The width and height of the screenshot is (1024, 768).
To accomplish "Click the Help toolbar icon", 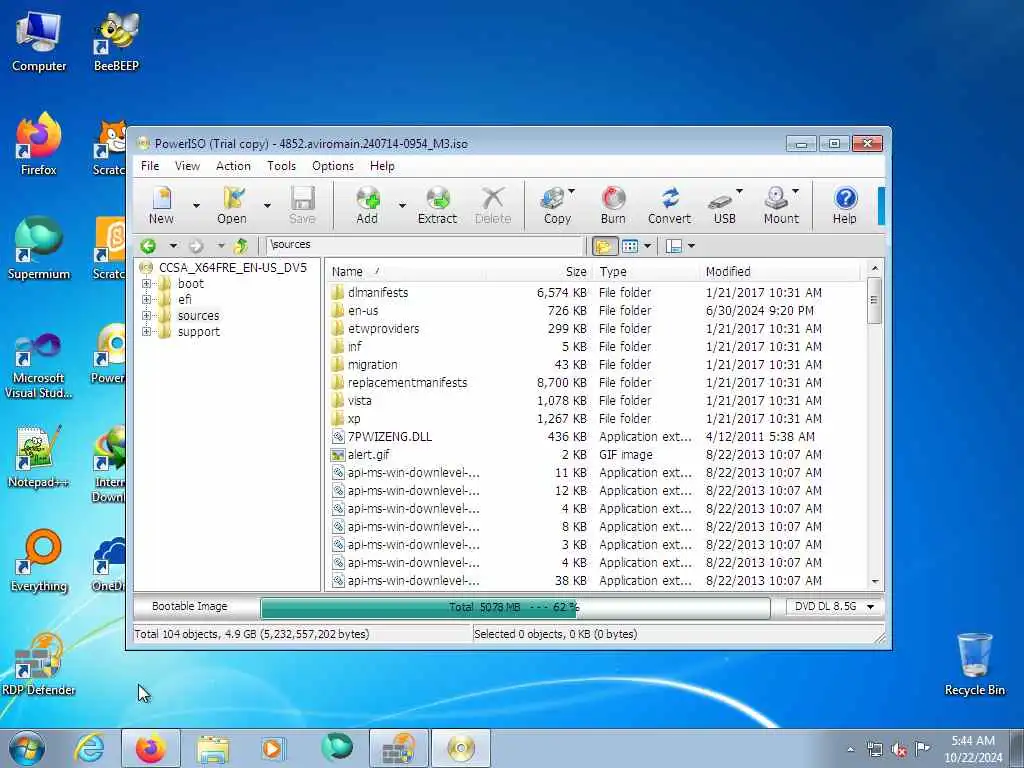I will point(844,204).
